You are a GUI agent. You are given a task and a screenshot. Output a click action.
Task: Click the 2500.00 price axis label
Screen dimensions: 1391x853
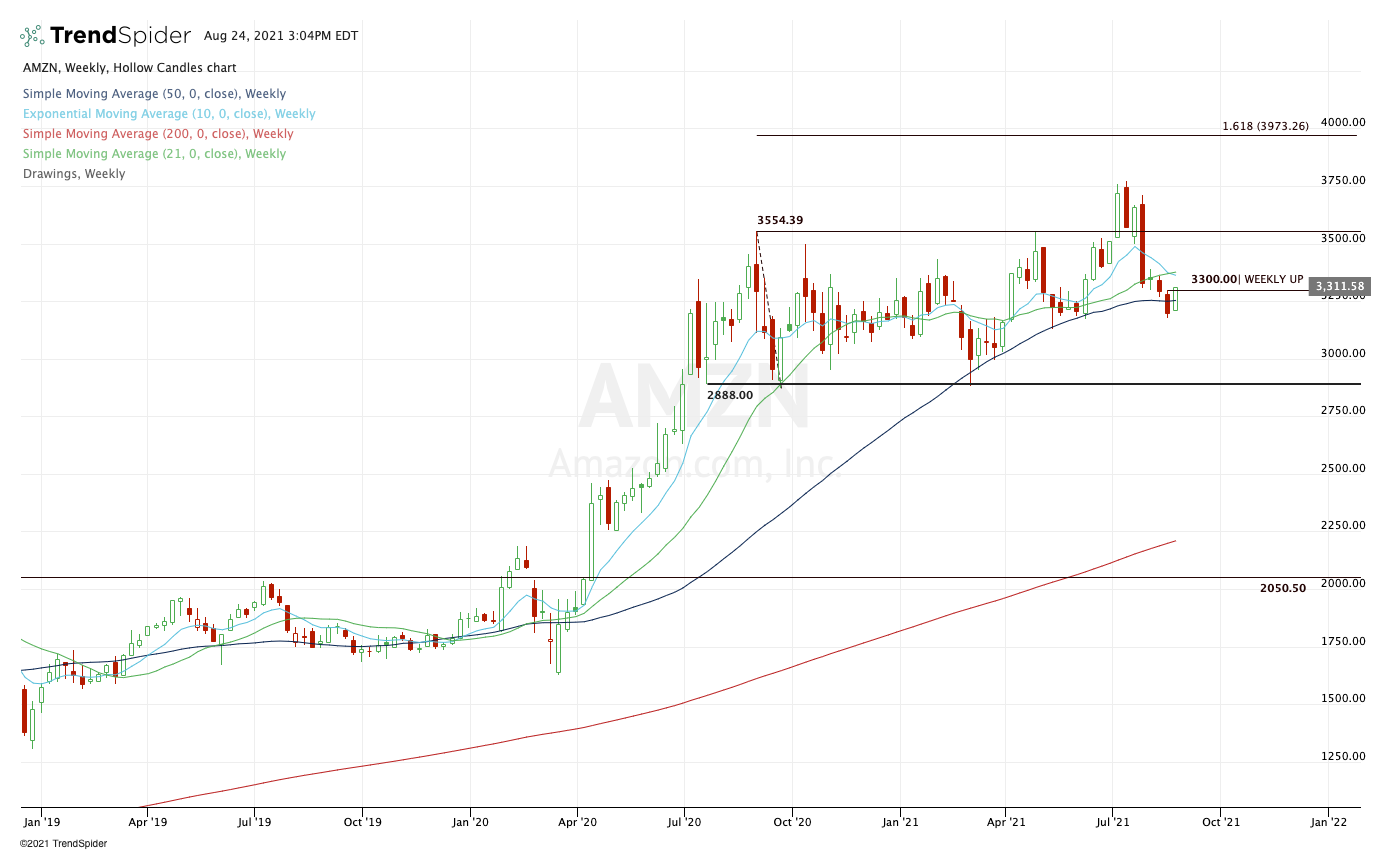pos(1342,468)
